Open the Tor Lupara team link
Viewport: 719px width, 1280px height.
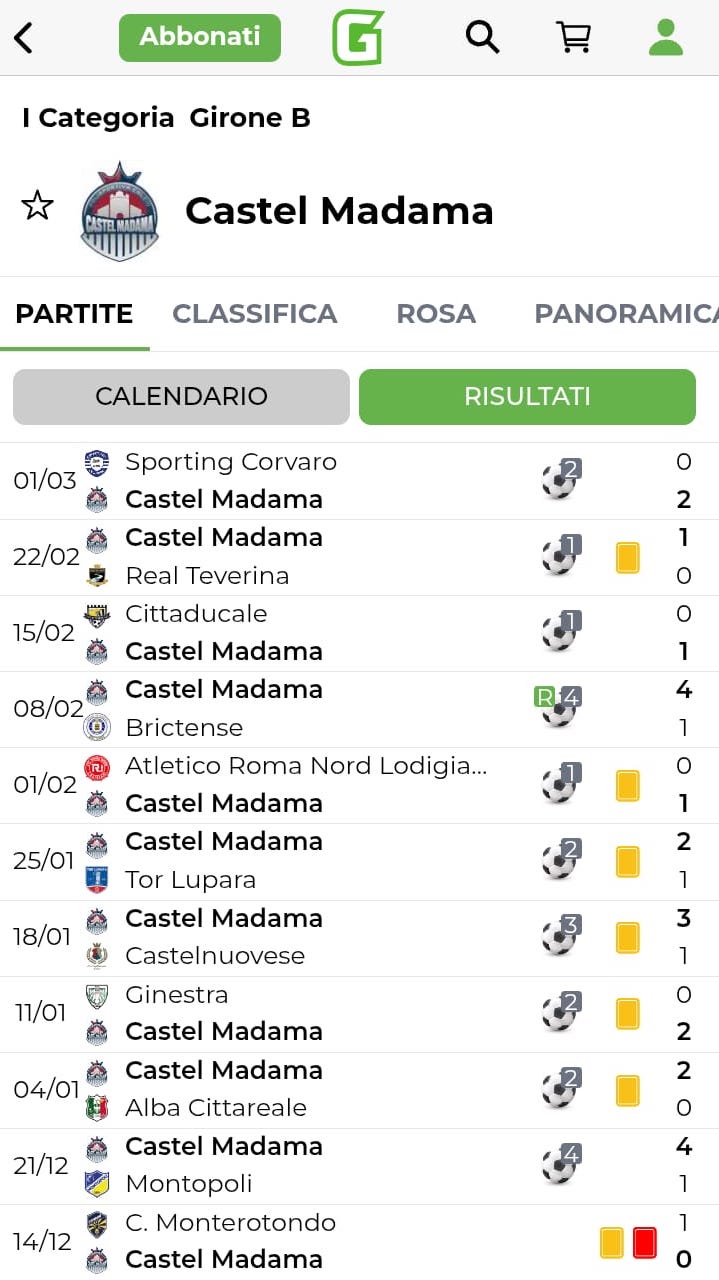(190, 880)
